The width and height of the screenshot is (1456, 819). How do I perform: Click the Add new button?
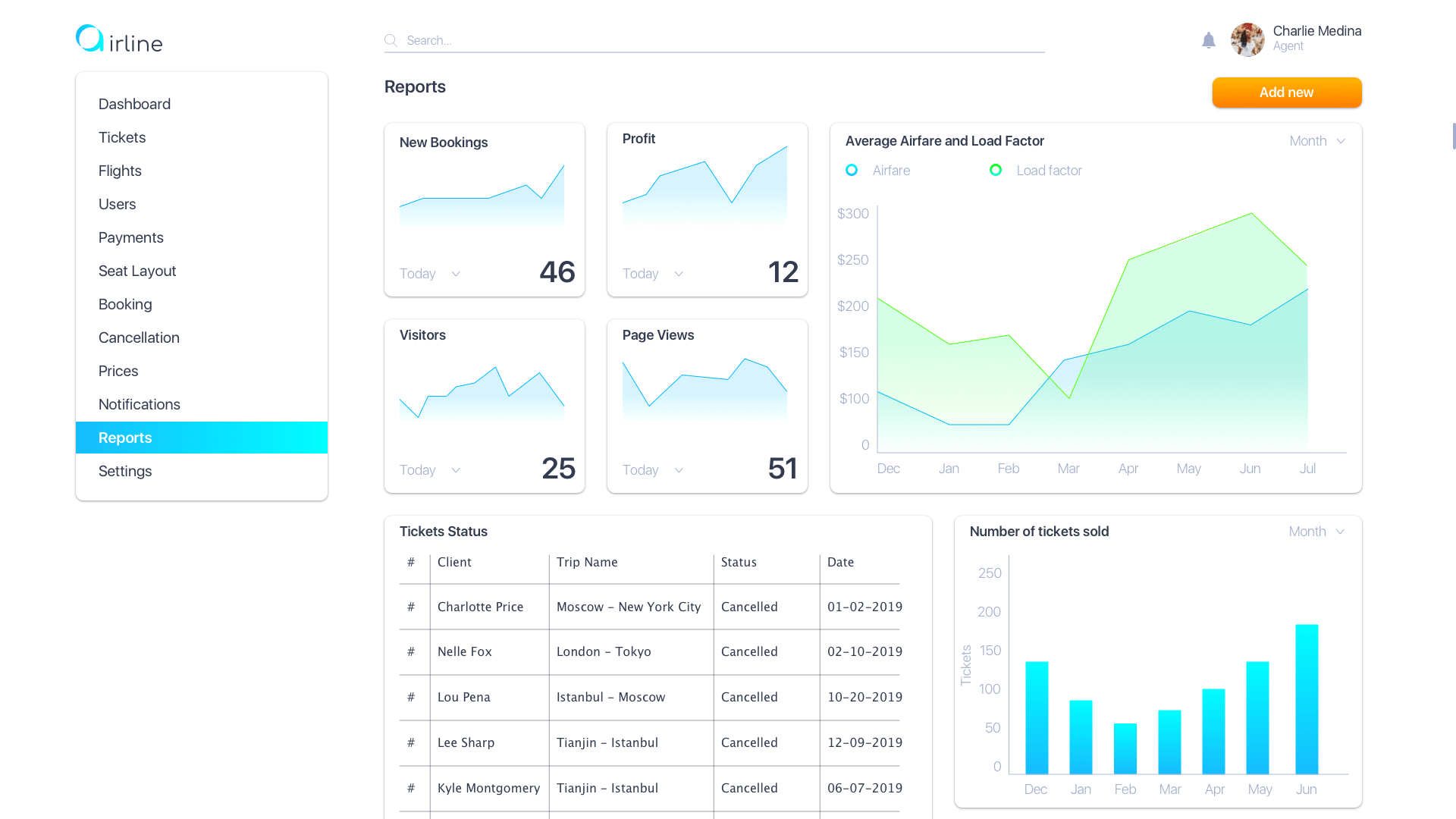tap(1287, 93)
